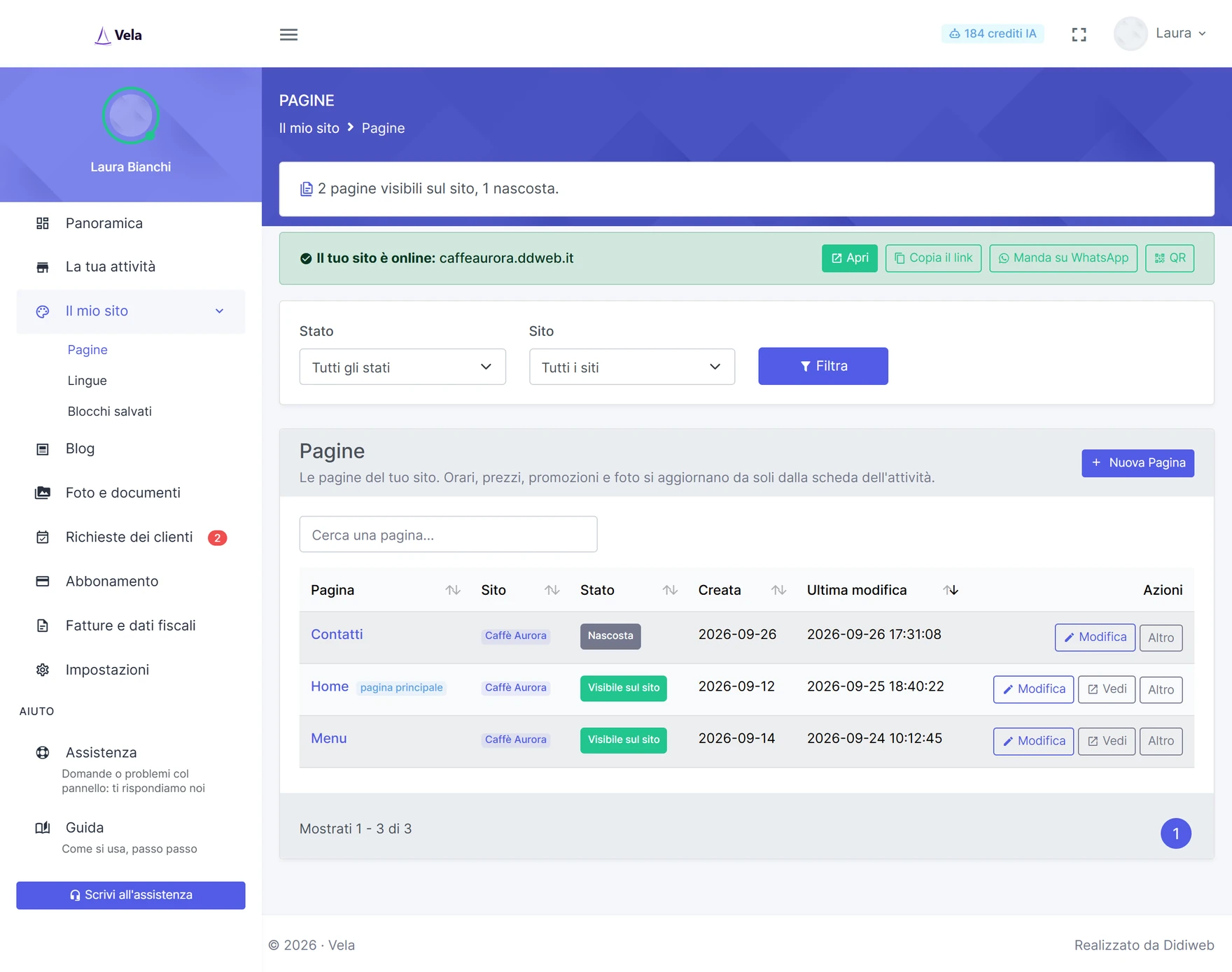Open the Contatti page link

pyautogui.click(x=337, y=635)
